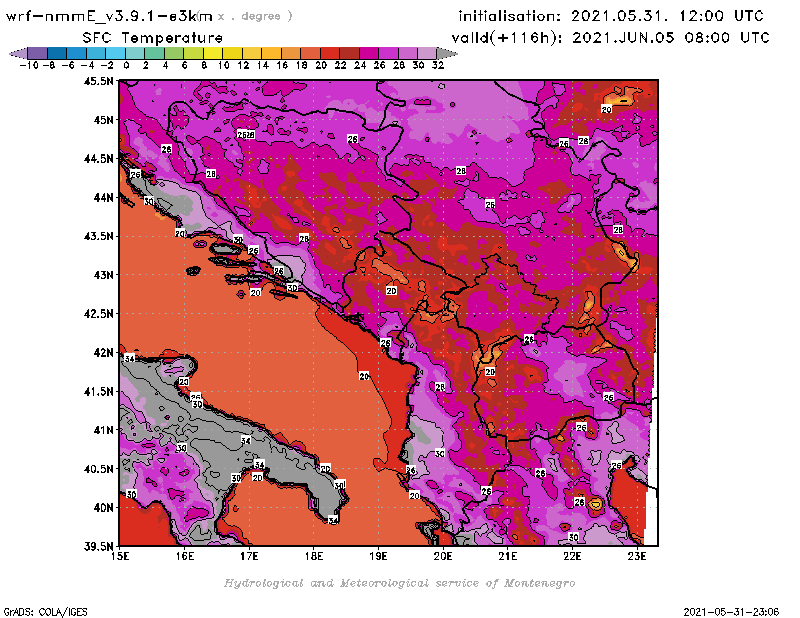This screenshot has height=618, width=800.
Task: Click the 45.5N latitude label
Action: [x=99, y=81]
